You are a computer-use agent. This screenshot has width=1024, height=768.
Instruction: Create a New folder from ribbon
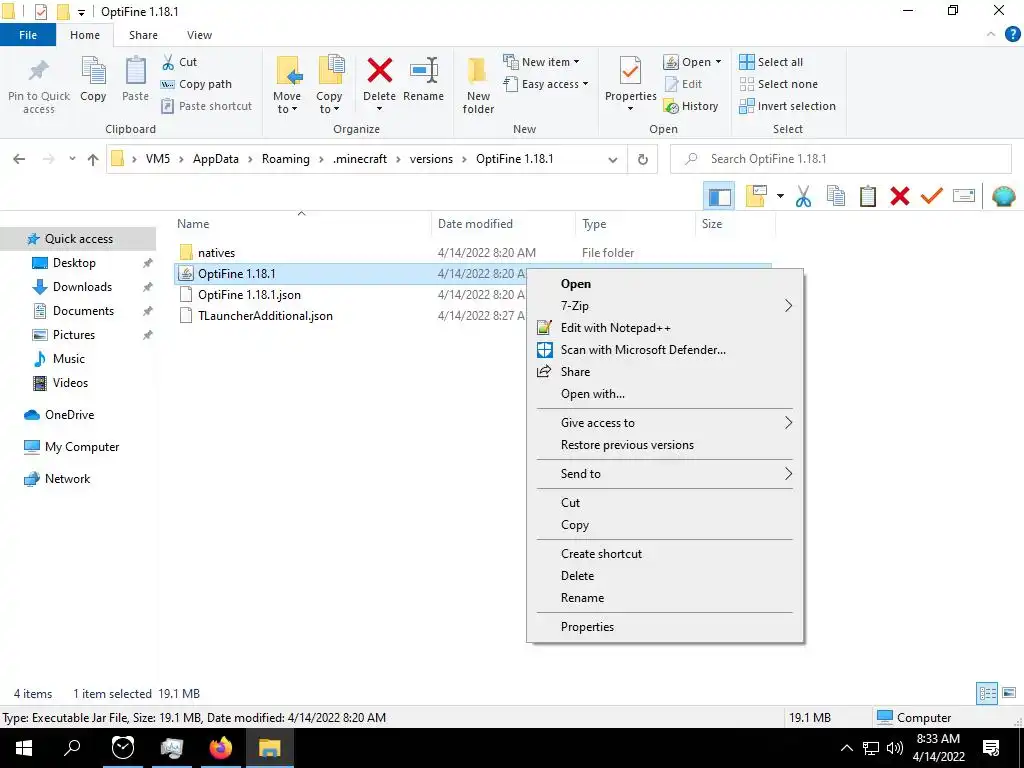coord(478,85)
